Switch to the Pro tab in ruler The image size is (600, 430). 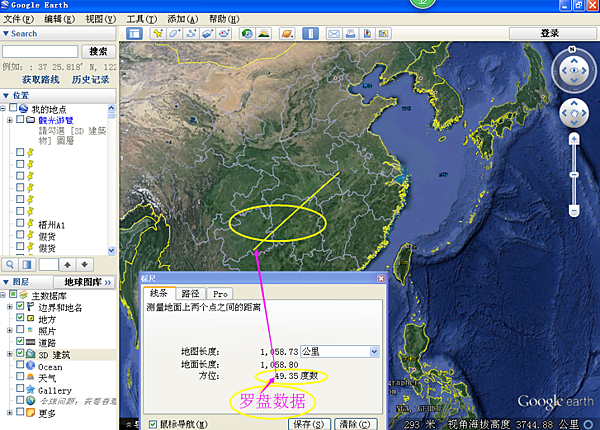(220, 294)
